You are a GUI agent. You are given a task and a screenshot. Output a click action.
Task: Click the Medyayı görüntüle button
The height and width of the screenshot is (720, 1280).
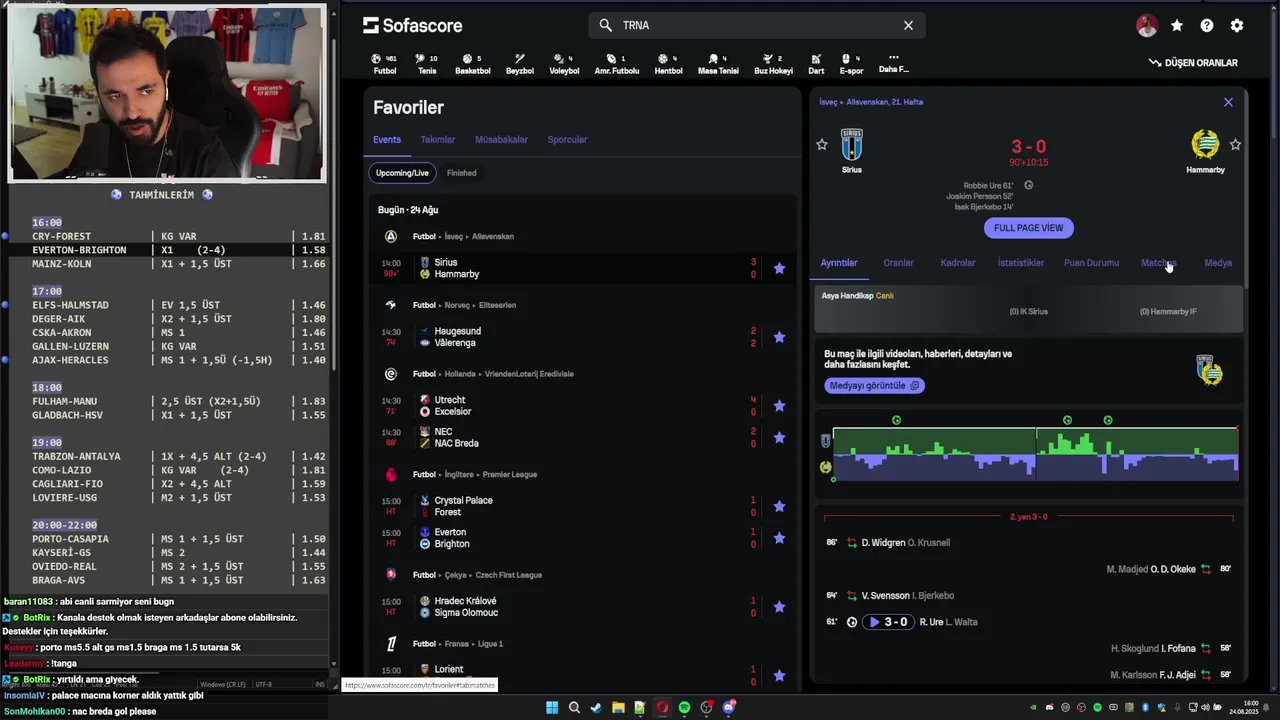pyautogui.click(x=874, y=385)
